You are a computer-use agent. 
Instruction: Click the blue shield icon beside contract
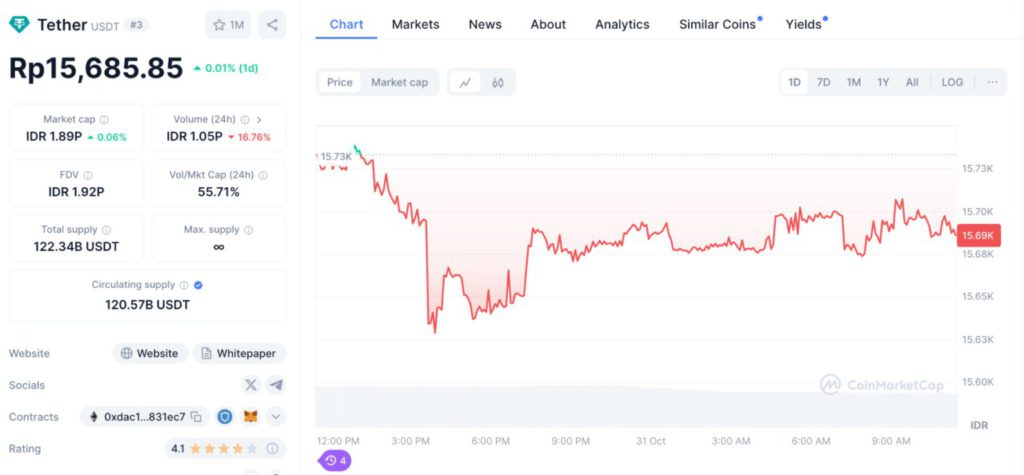pos(225,417)
